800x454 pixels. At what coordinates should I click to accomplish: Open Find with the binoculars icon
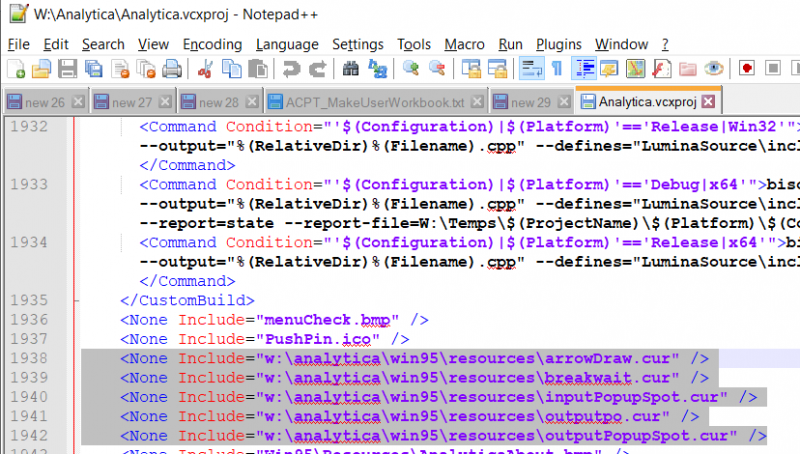[351, 69]
